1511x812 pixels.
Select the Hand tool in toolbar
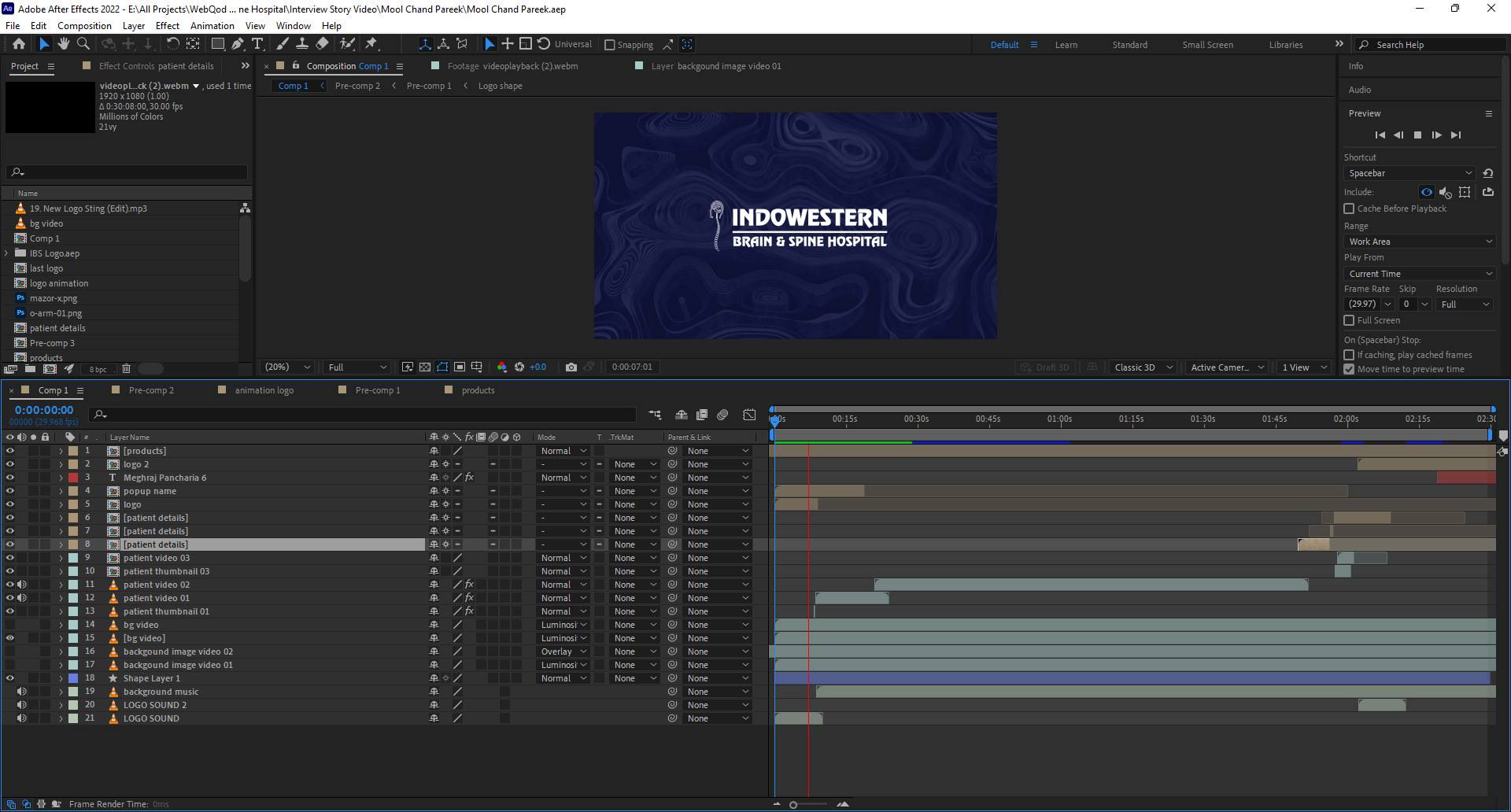(x=64, y=44)
